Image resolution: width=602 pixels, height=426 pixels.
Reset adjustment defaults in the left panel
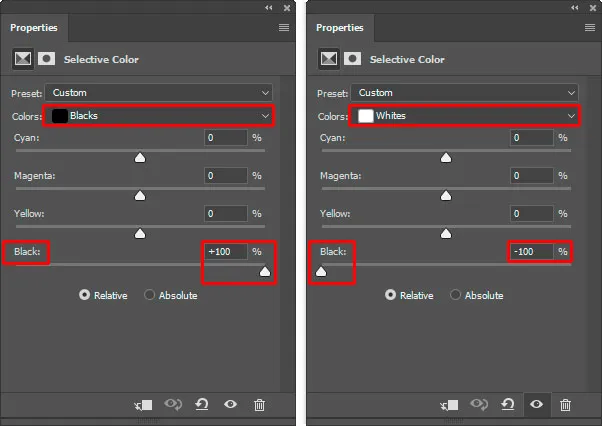[x=202, y=404]
